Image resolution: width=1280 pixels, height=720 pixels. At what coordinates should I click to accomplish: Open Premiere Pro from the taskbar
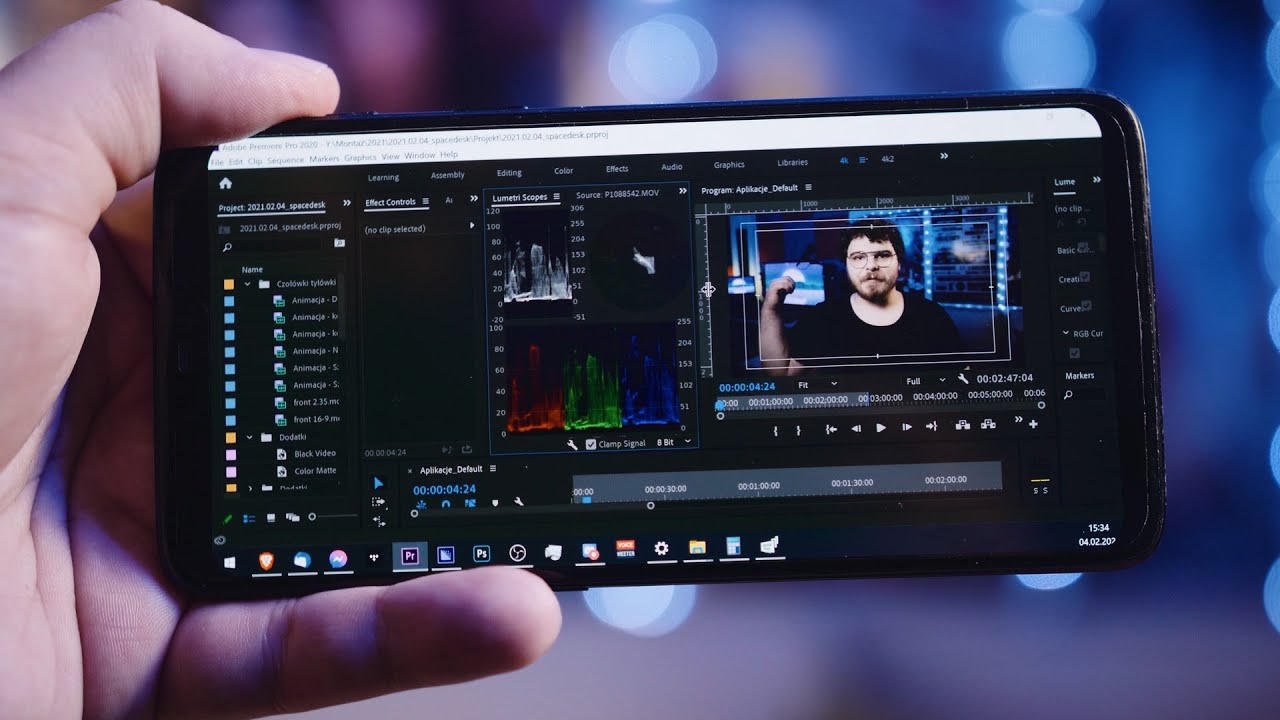(x=409, y=555)
